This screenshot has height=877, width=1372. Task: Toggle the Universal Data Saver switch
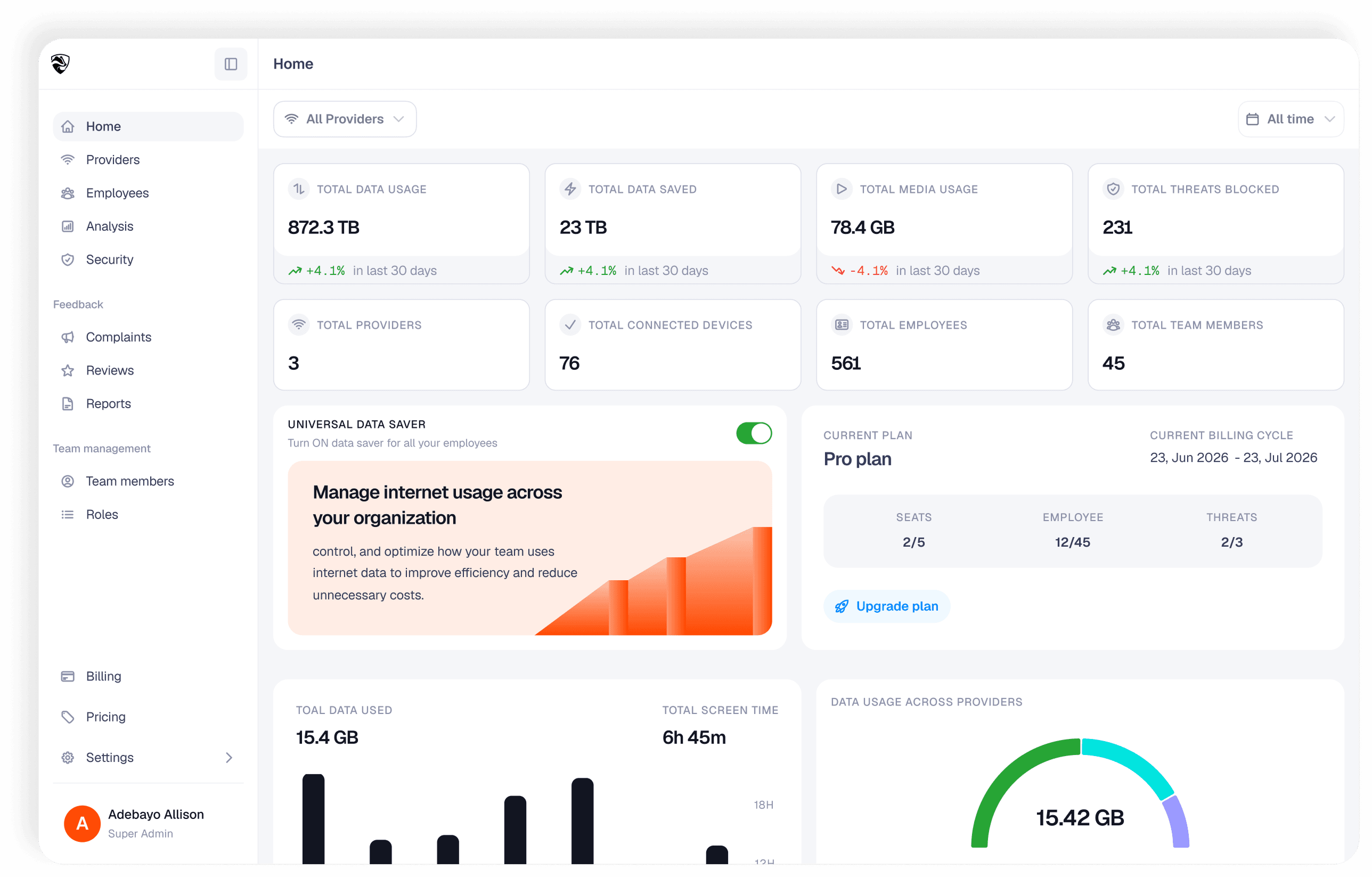tap(754, 433)
